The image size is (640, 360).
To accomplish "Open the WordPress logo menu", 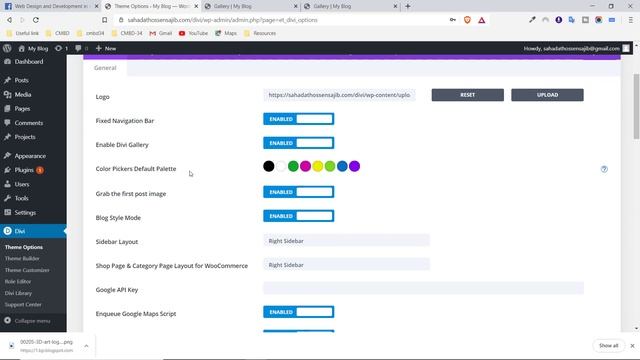I will (x=7, y=48).
